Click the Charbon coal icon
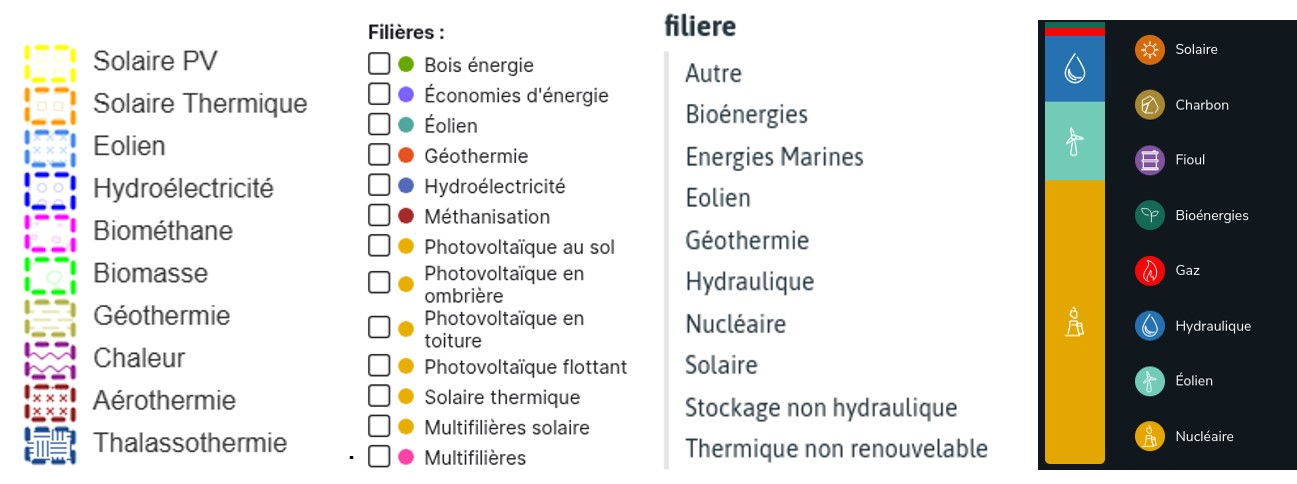1297x484 pixels. [x=1150, y=105]
